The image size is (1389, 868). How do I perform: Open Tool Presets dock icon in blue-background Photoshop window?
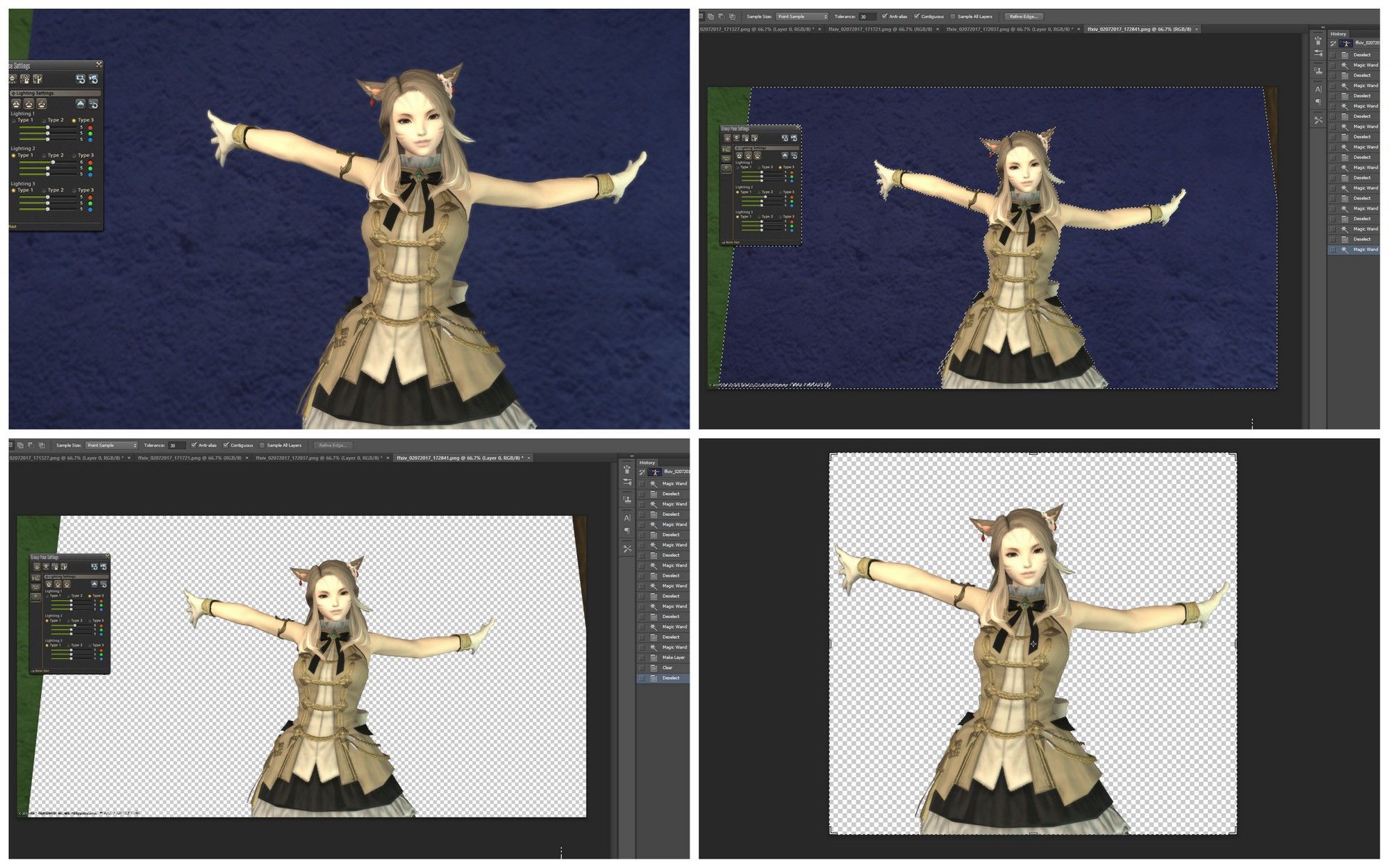coord(1318,119)
